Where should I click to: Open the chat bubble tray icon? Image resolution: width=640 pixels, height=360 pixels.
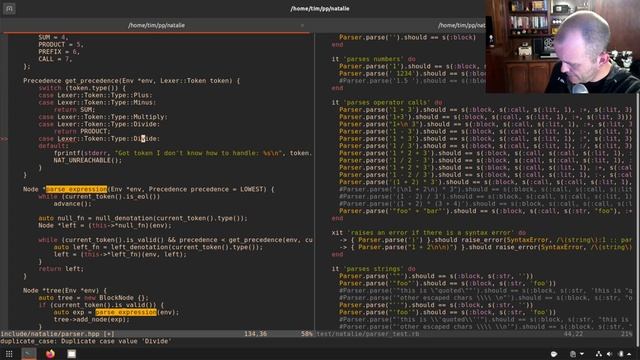tap(554, 354)
